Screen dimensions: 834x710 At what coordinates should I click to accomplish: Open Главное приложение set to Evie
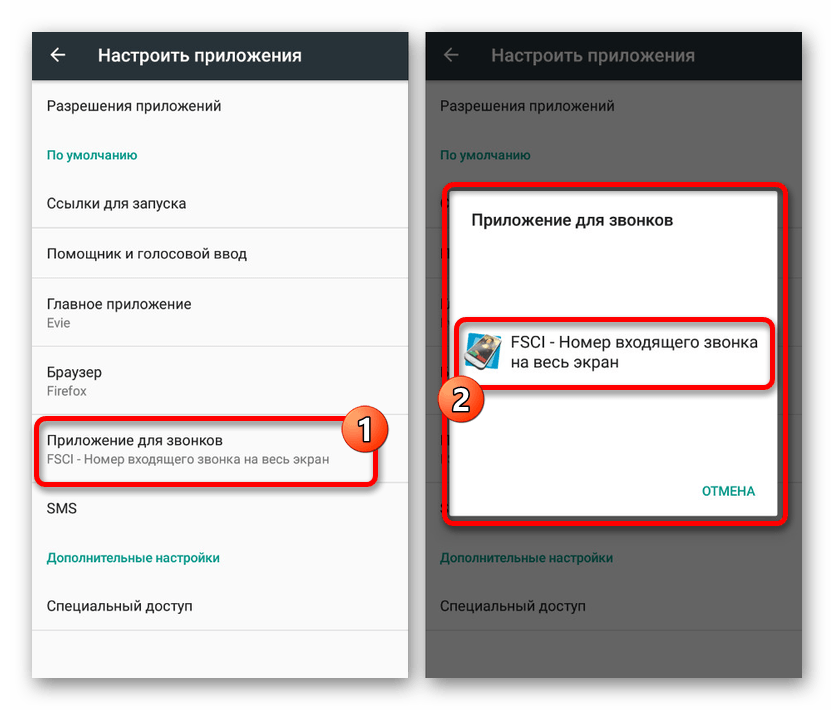click(220, 313)
